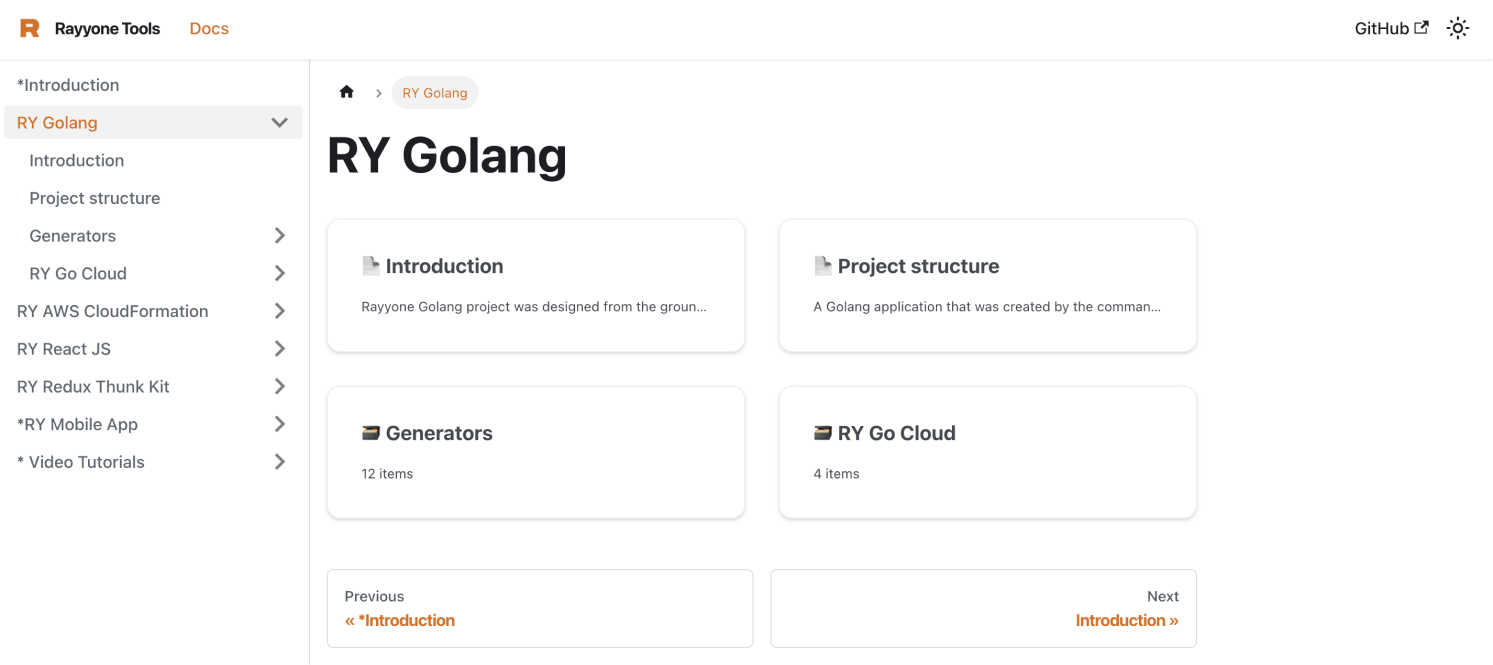Open the *Introduction sidebar item
The image size is (1493, 665).
pos(68,85)
